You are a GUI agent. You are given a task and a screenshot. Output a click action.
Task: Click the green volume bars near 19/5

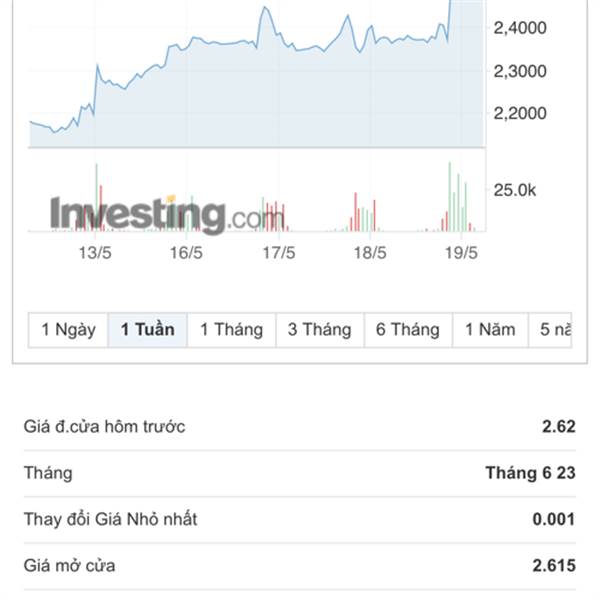456,200
